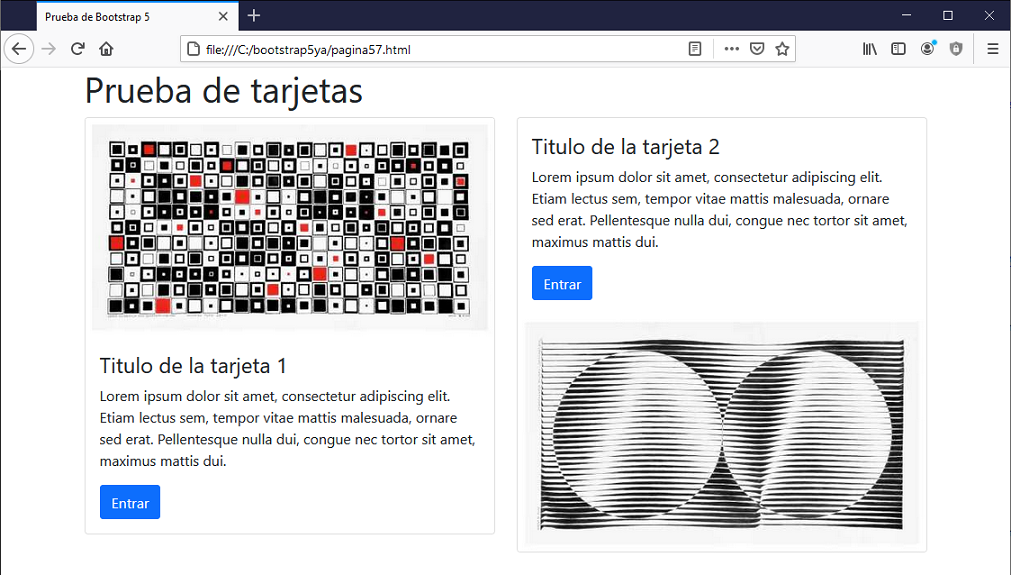The width and height of the screenshot is (1011, 575).
Task: Open the shield extension icon
Action: coord(956,49)
